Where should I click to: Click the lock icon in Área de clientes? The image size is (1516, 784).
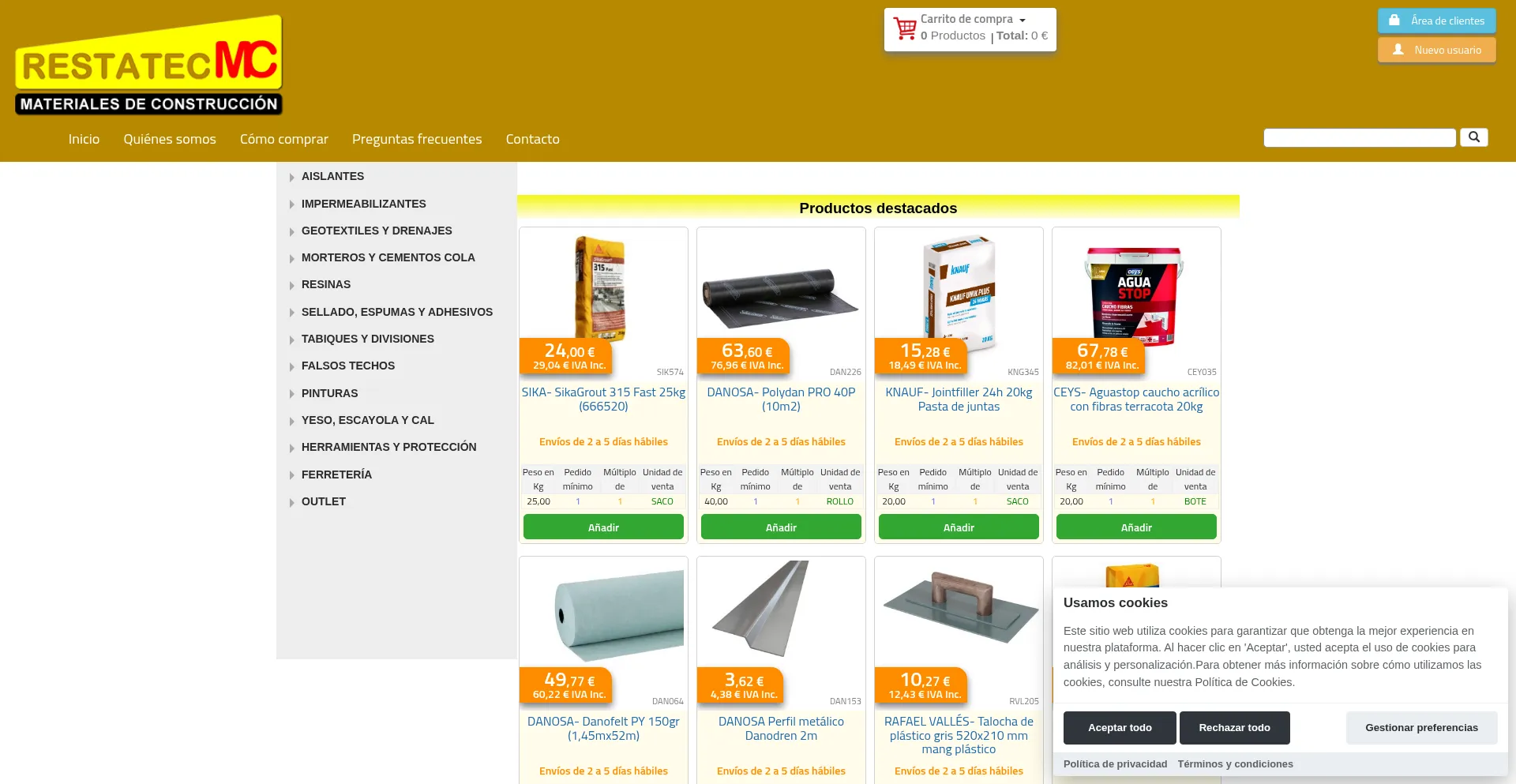(x=1394, y=21)
